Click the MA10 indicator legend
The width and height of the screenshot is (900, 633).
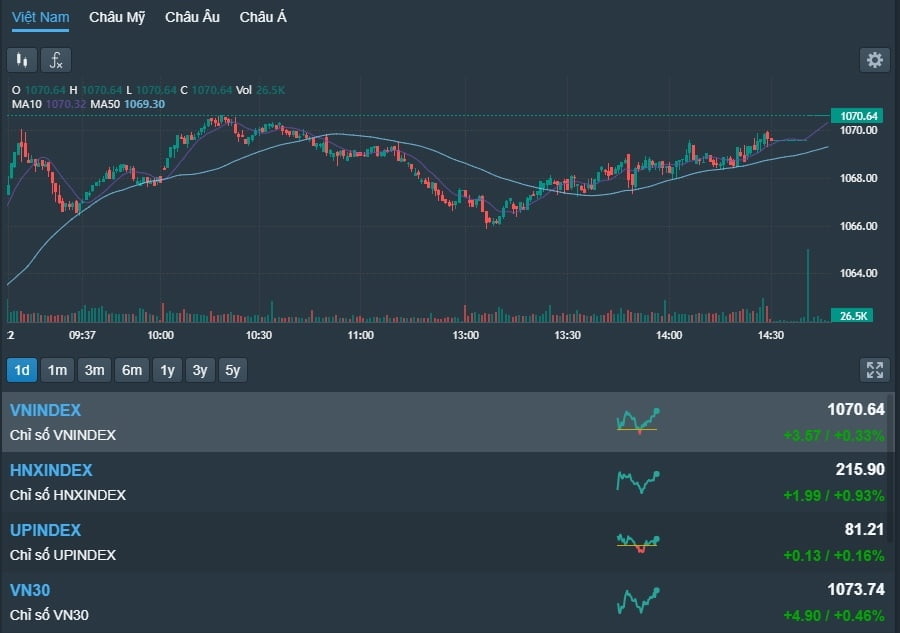coord(49,104)
